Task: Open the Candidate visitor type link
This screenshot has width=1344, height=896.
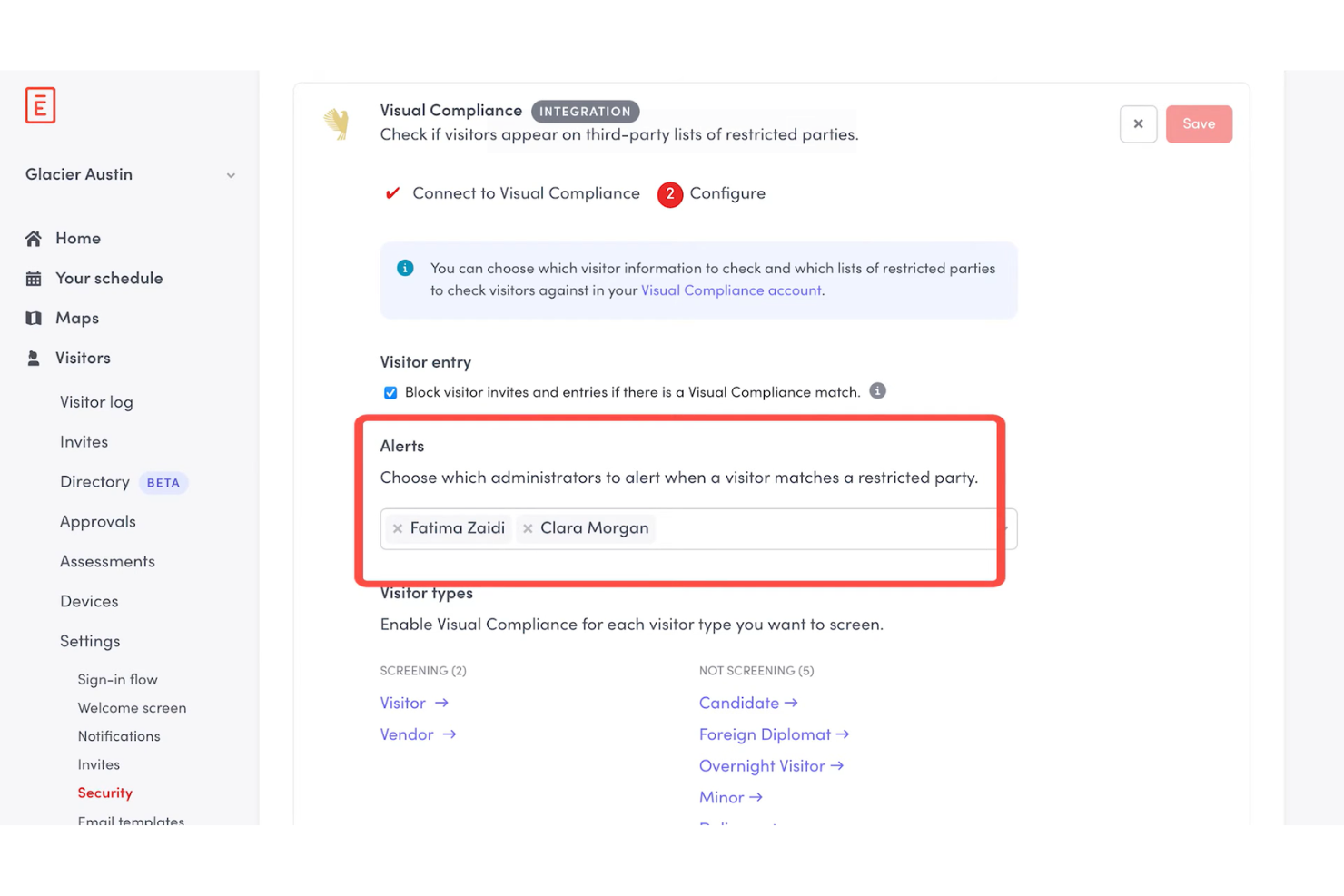Action: click(x=748, y=704)
